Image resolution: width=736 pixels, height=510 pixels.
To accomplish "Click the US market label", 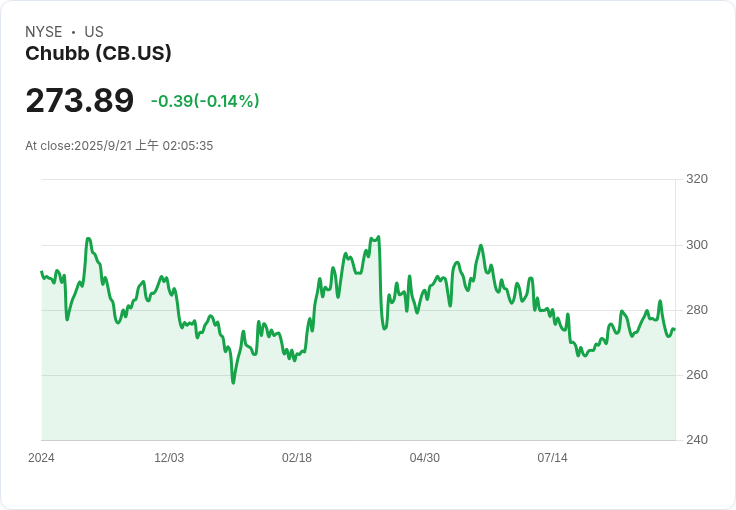I will pyautogui.click(x=94, y=32).
